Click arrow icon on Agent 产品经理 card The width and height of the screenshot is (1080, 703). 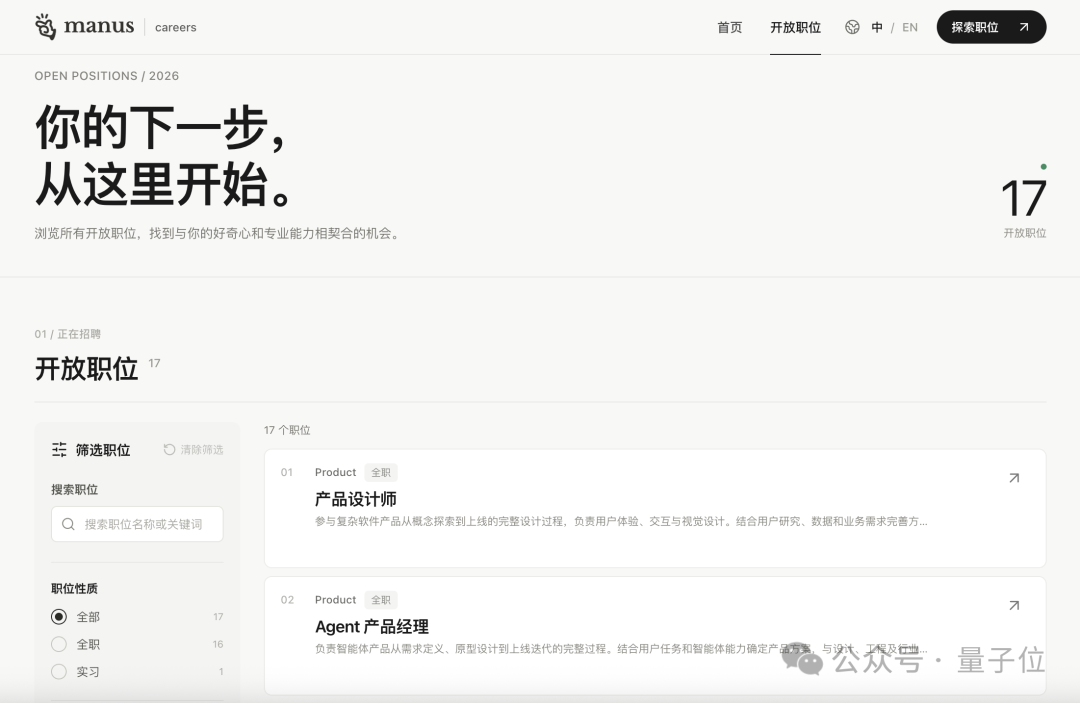tap(1014, 605)
